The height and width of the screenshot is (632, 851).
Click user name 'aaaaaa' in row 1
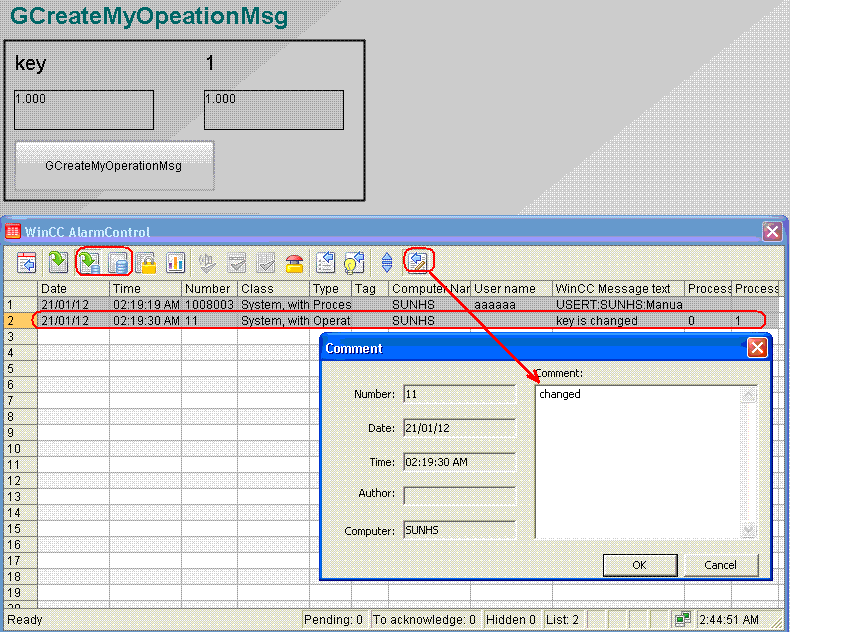[494, 305]
